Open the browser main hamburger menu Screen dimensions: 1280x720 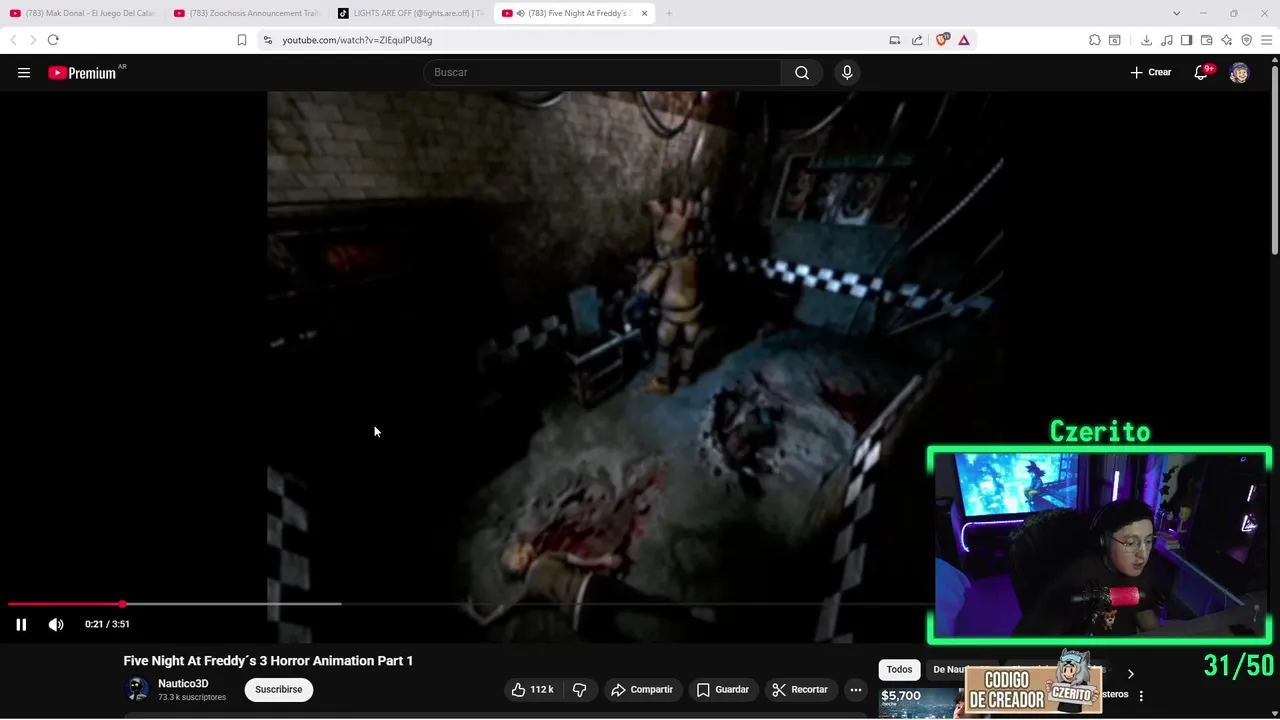(x=1266, y=40)
